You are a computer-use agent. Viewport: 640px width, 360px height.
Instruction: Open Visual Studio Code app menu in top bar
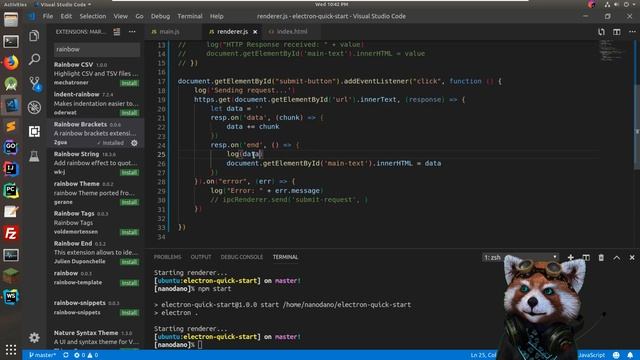tap(63, 4)
